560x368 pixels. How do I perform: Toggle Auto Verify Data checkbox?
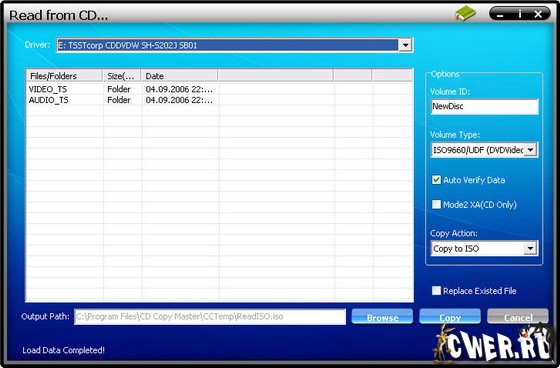point(436,180)
